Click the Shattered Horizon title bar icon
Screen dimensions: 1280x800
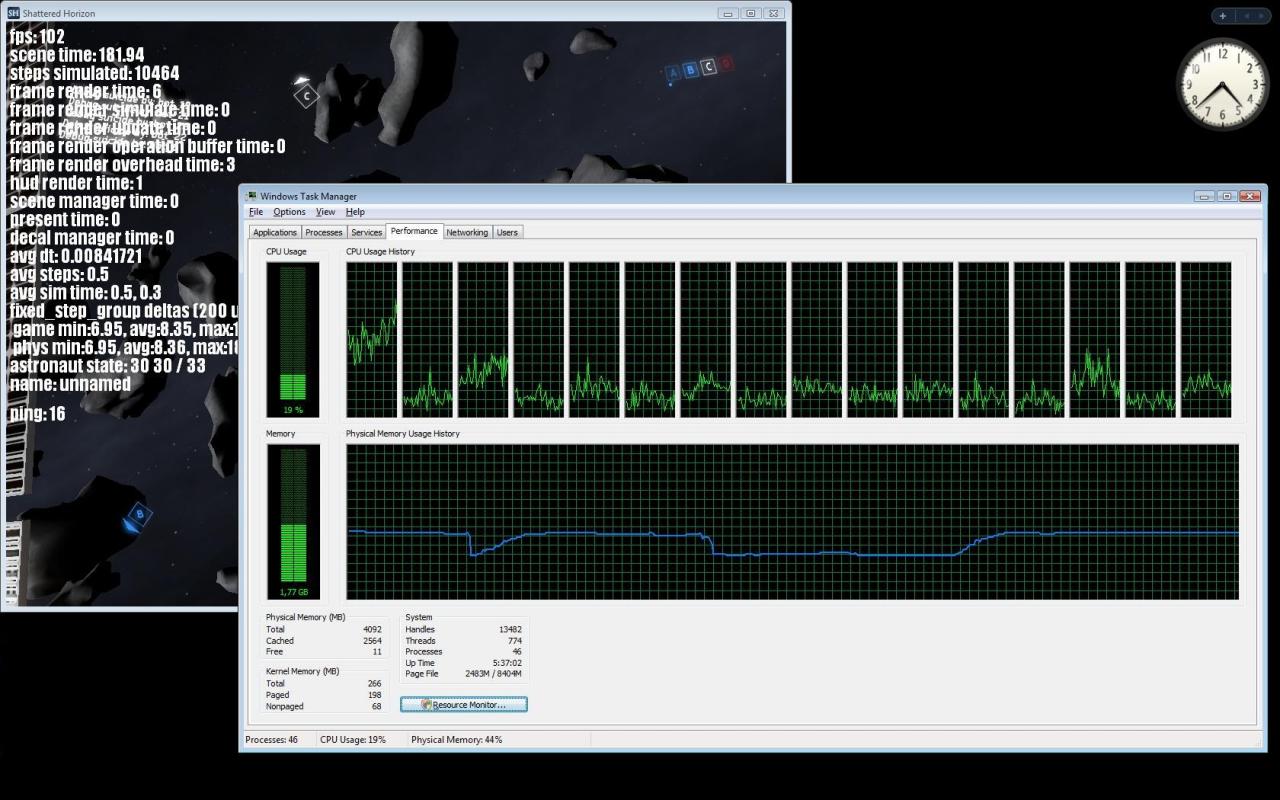coord(13,13)
